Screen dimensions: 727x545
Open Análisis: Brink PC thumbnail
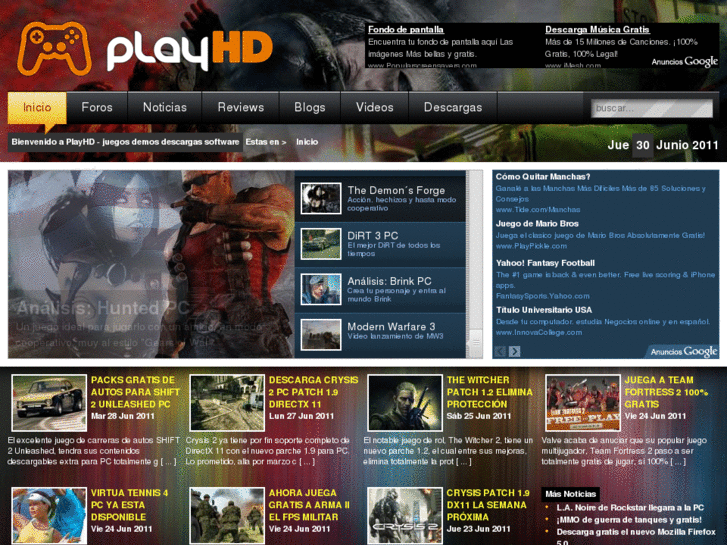pos(321,289)
